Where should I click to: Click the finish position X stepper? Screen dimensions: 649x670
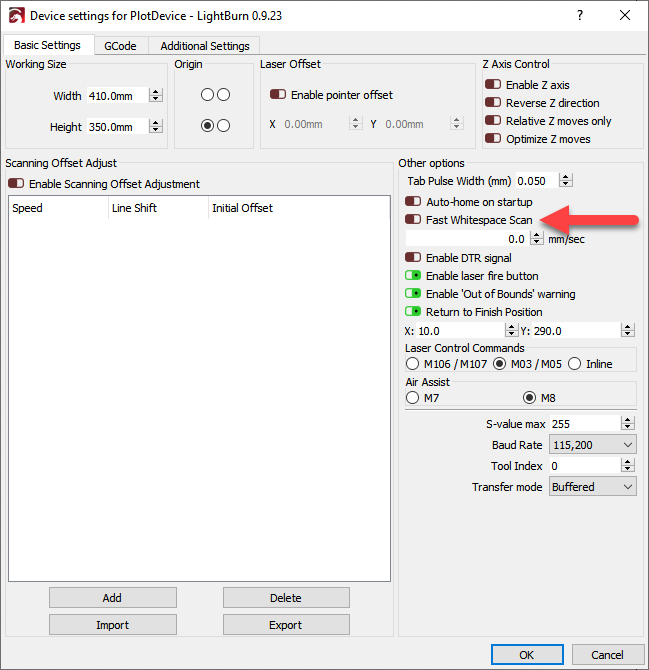coord(511,330)
